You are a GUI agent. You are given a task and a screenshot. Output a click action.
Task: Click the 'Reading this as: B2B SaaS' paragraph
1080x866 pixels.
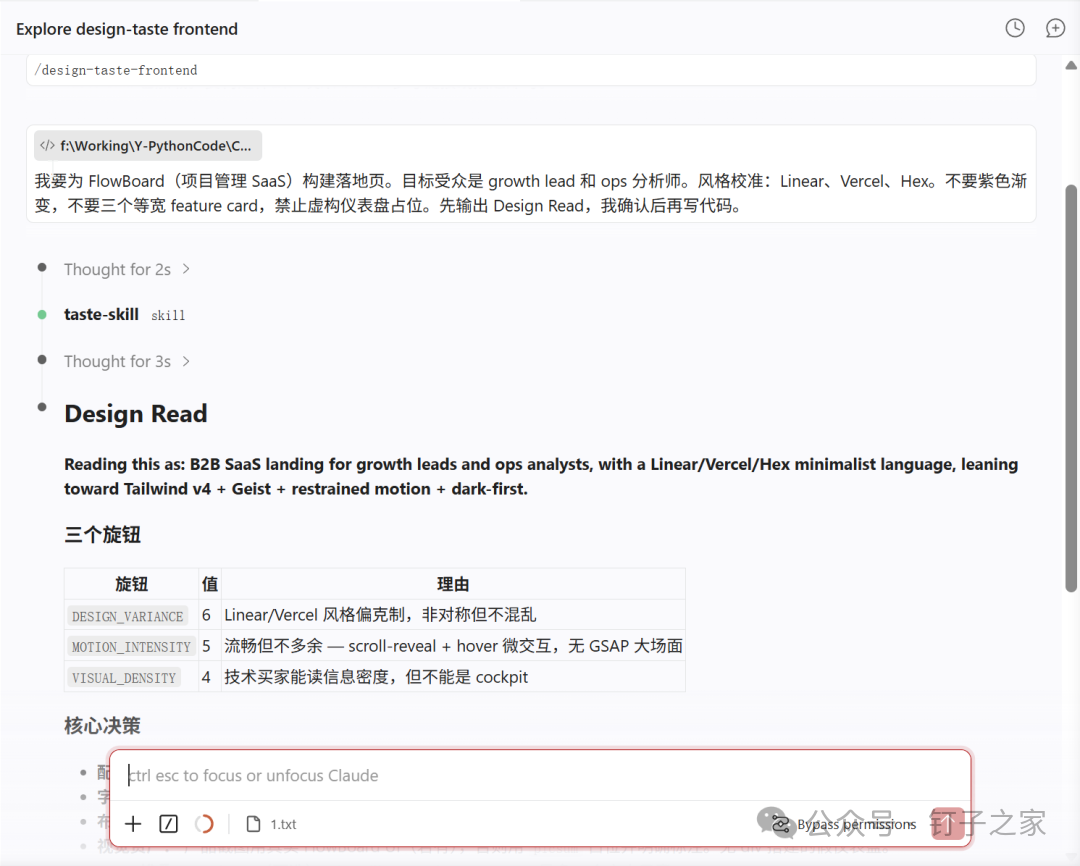[x=541, y=477]
